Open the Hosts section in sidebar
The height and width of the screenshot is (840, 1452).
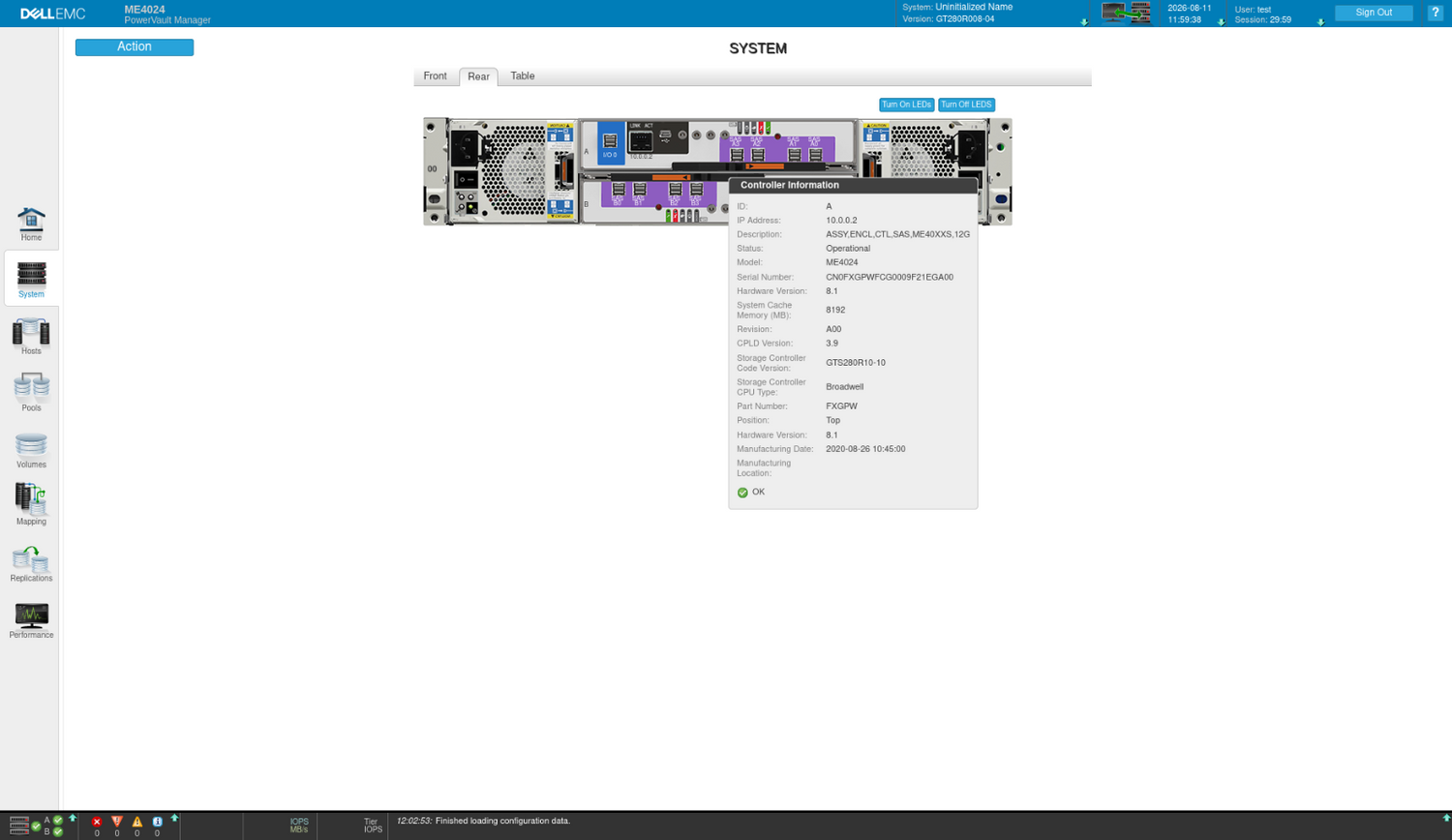click(31, 337)
